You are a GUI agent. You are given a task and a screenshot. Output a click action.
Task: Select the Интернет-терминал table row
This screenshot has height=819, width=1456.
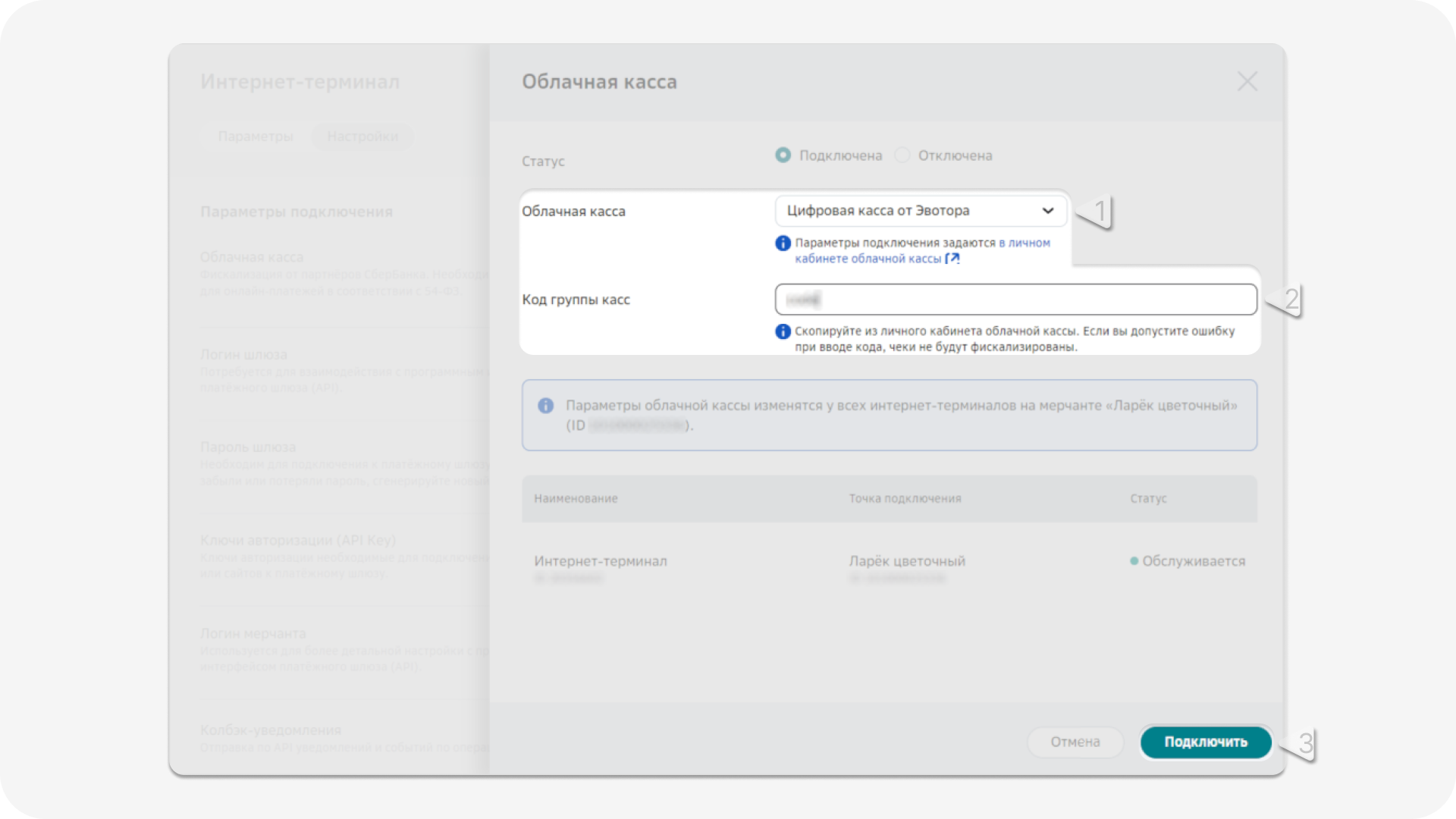(601, 561)
